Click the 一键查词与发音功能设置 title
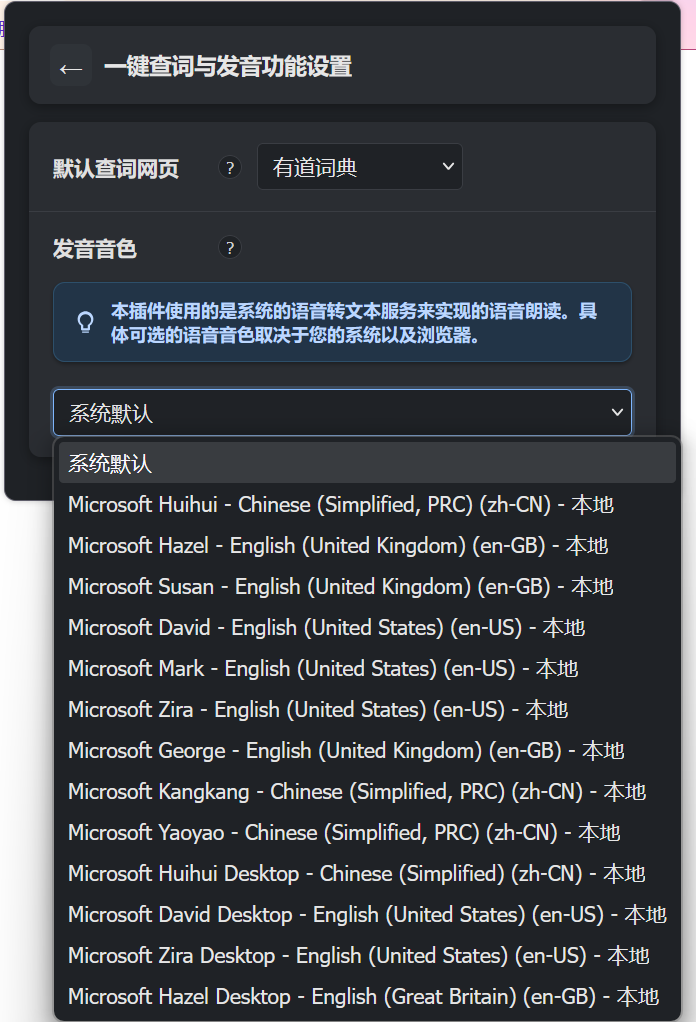 pyautogui.click(x=228, y=66)
